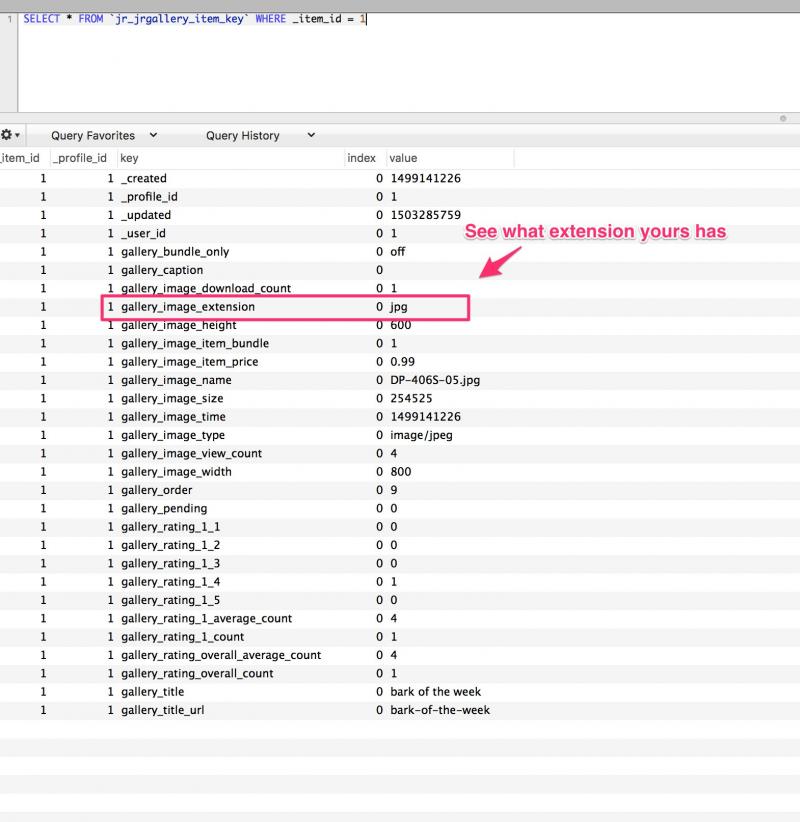
Task: Select the gallery_image_item_price row
Action: 189,362
